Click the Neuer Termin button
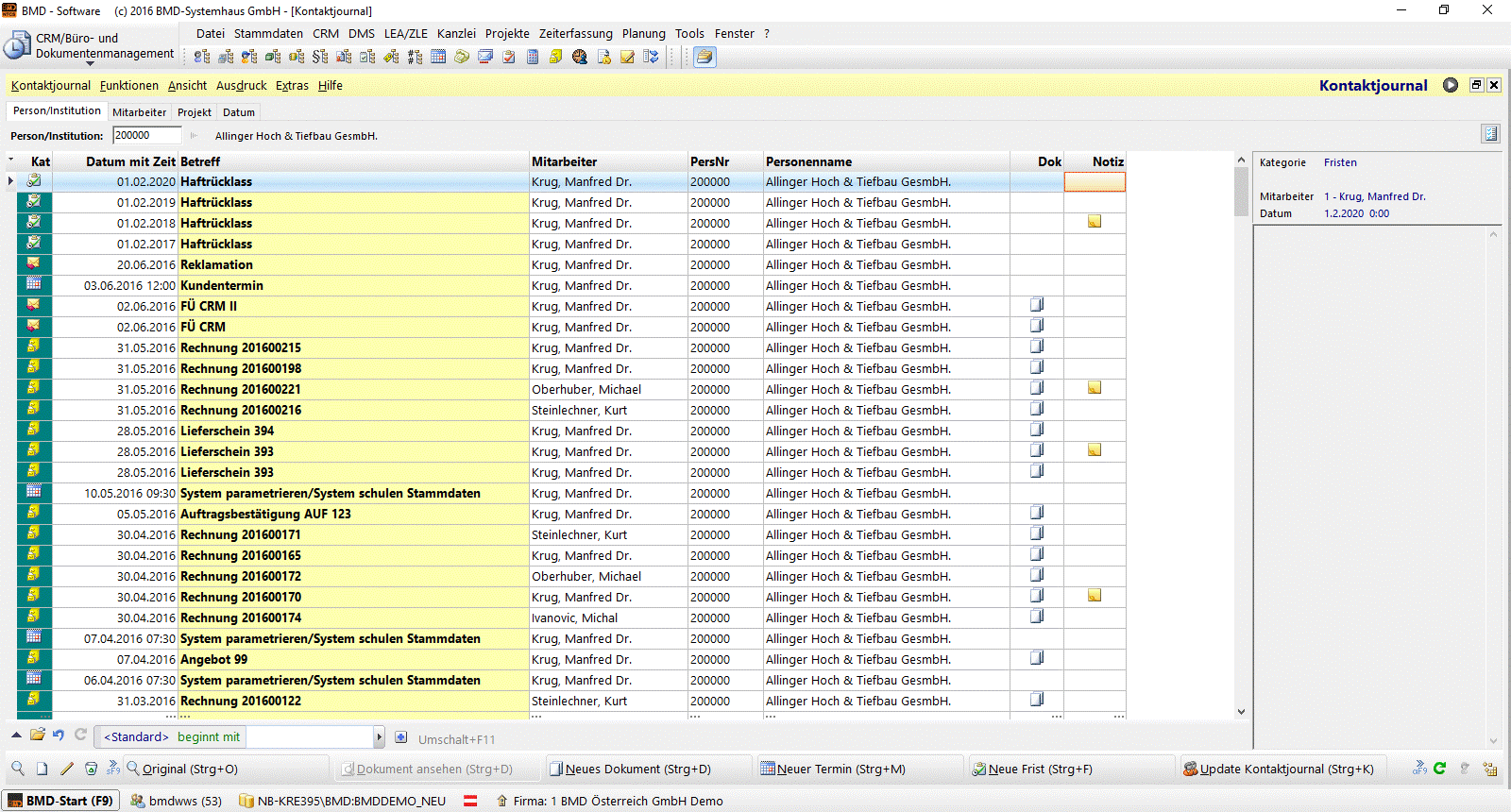The height and width of the screenshot is (812, 1511). [832, 769]
